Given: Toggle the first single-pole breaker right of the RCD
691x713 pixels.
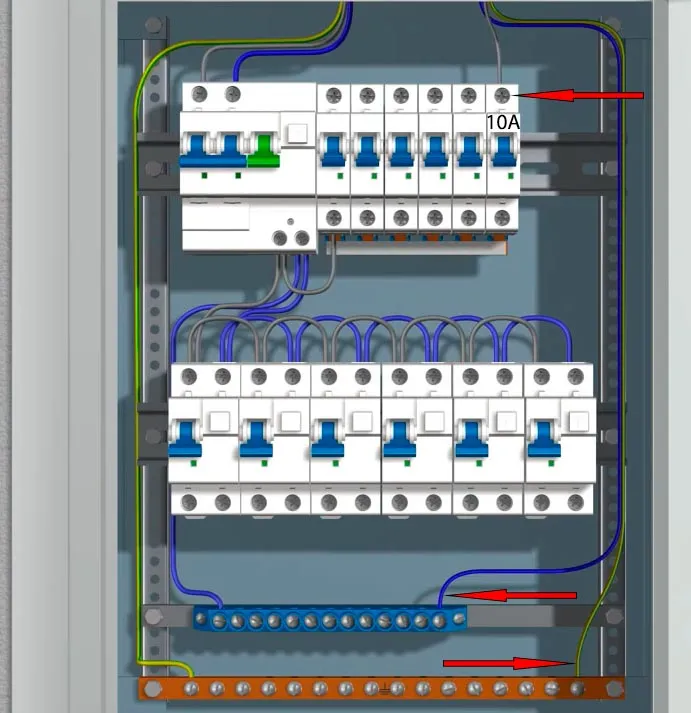Looking at the screenshot, I should click(x=333, y=150).
